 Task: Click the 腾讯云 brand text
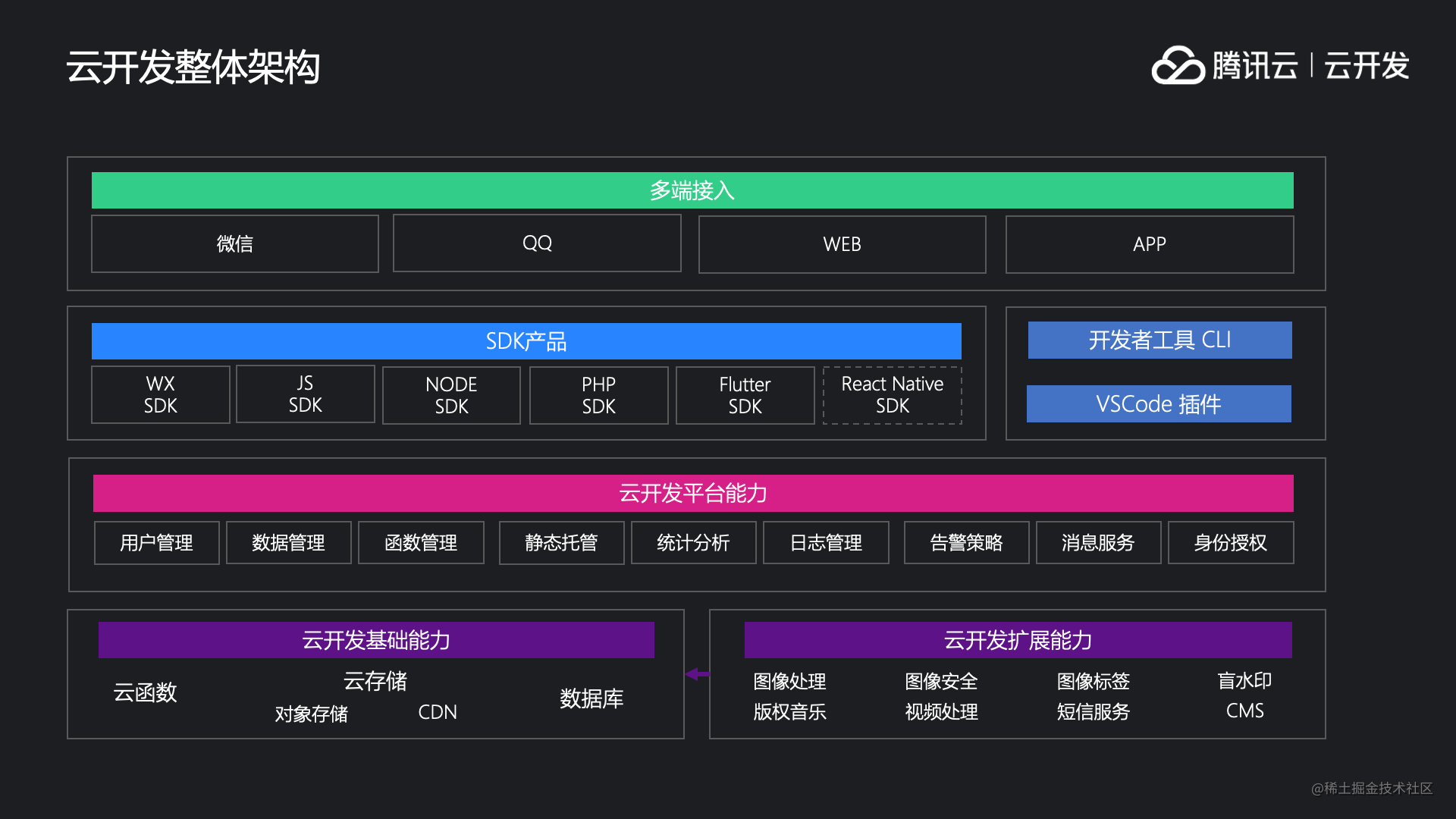[x=1255, y=66]
